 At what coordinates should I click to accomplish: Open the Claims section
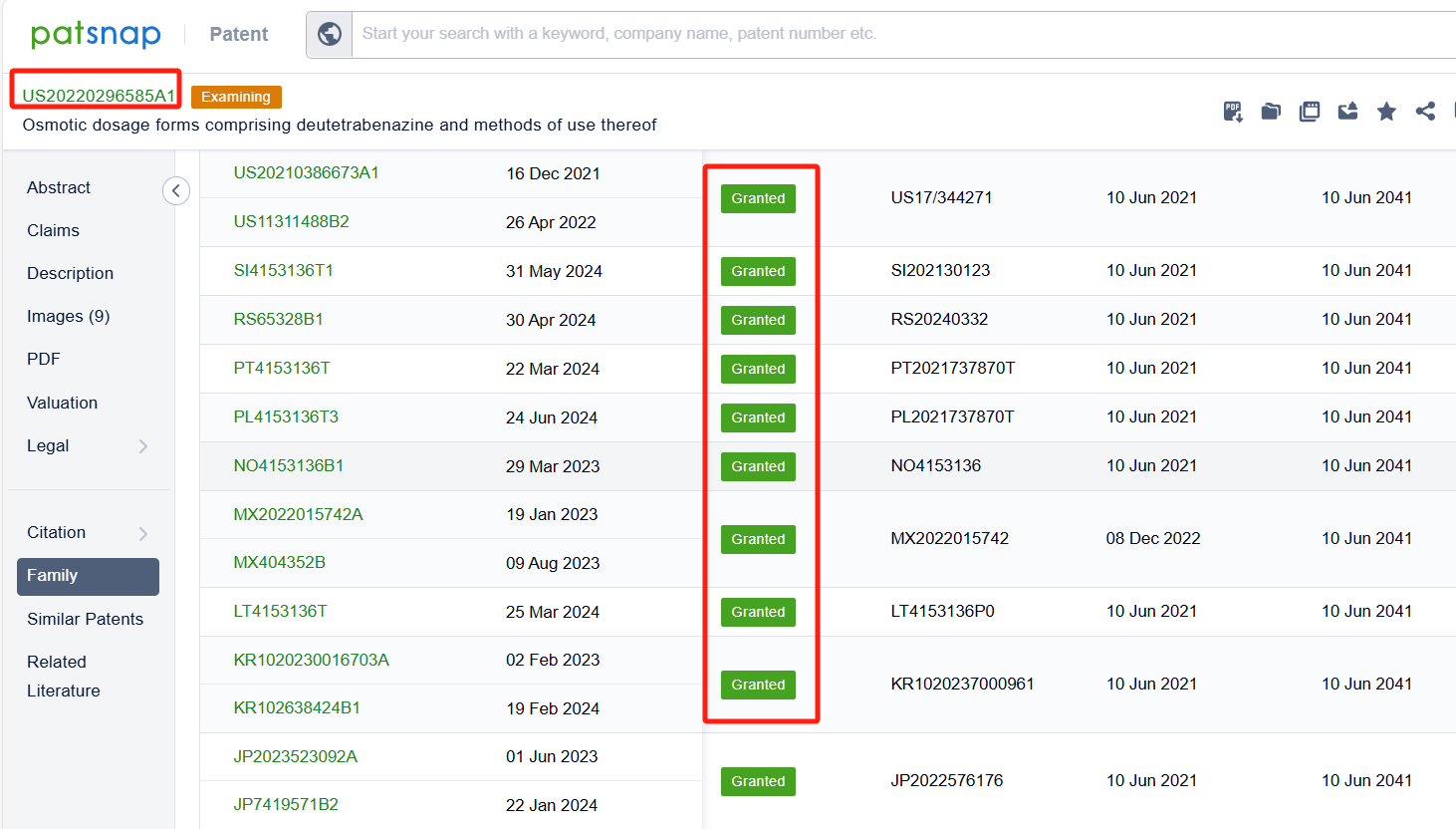pos(53,230)
